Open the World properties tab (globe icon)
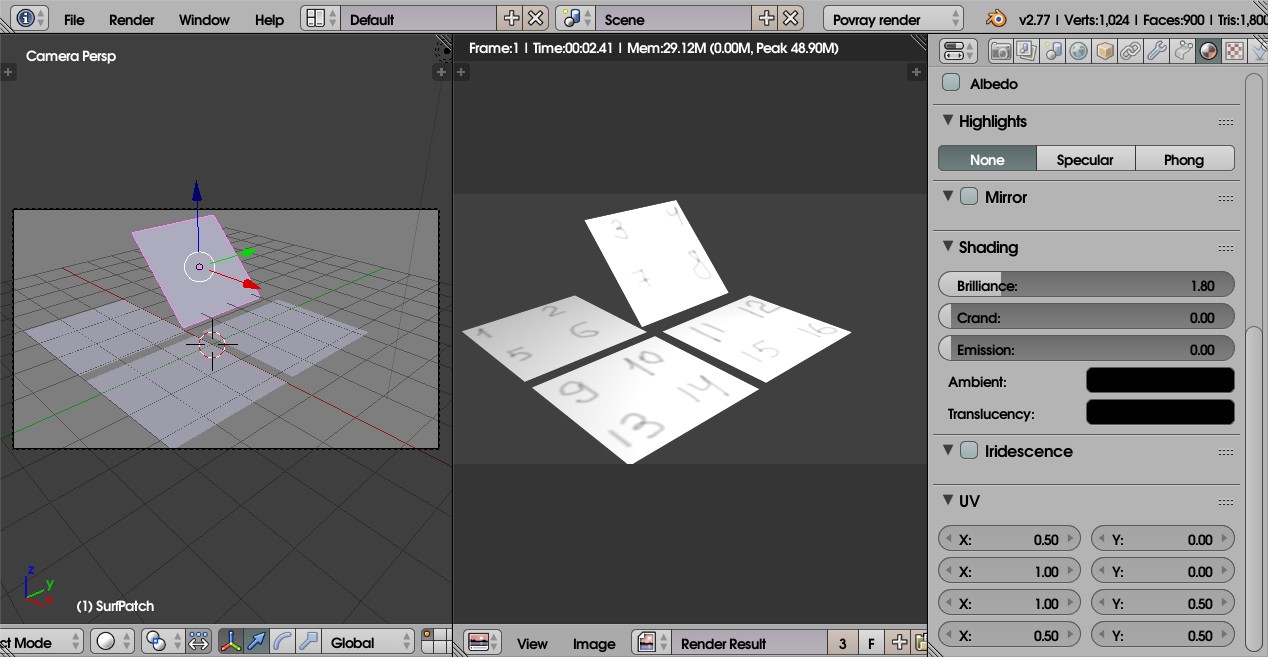Screen dimensions: 1268x657 (x=1078, y=51)
